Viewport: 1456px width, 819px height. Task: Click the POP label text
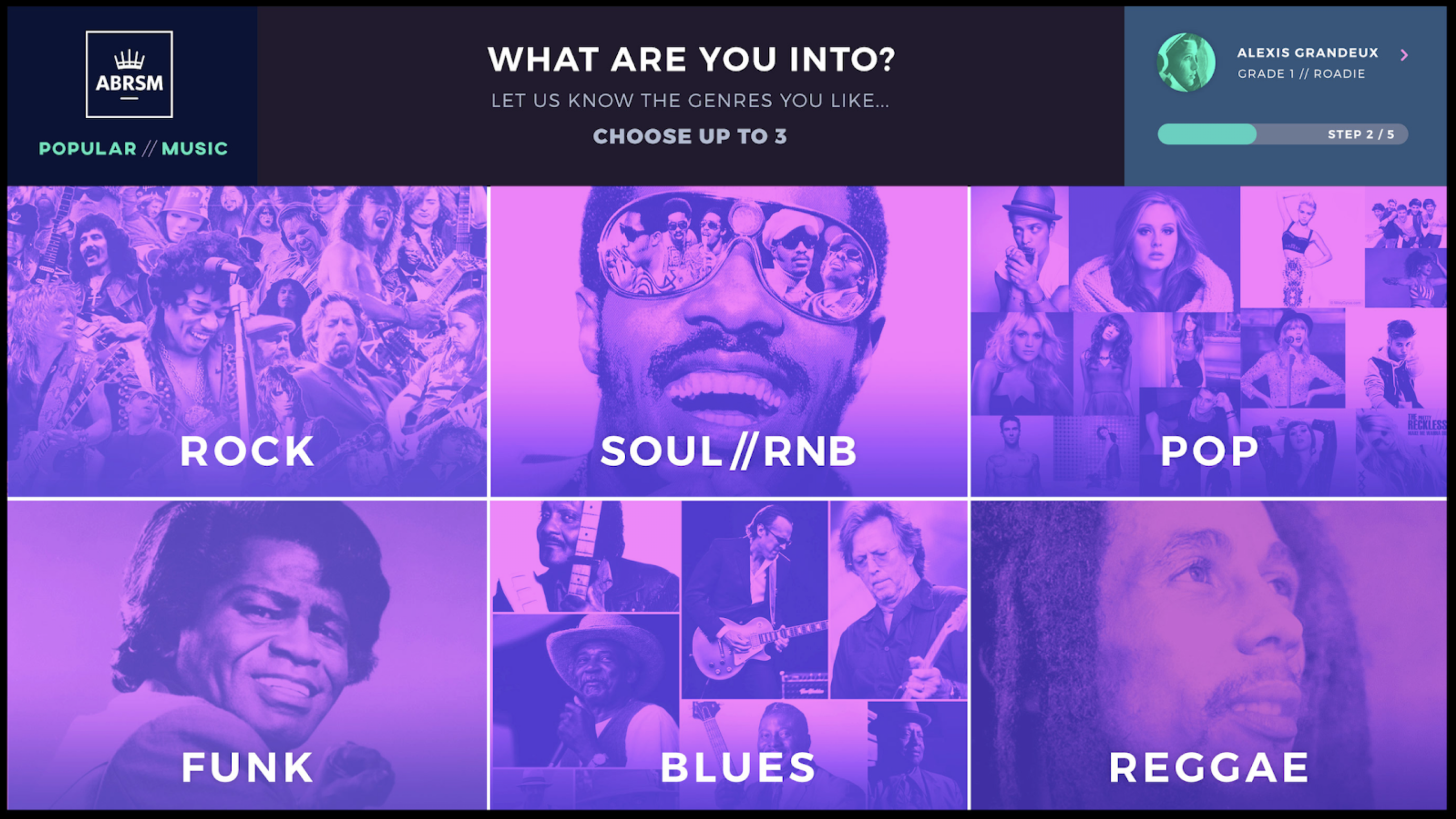(x=1209, y=451)
